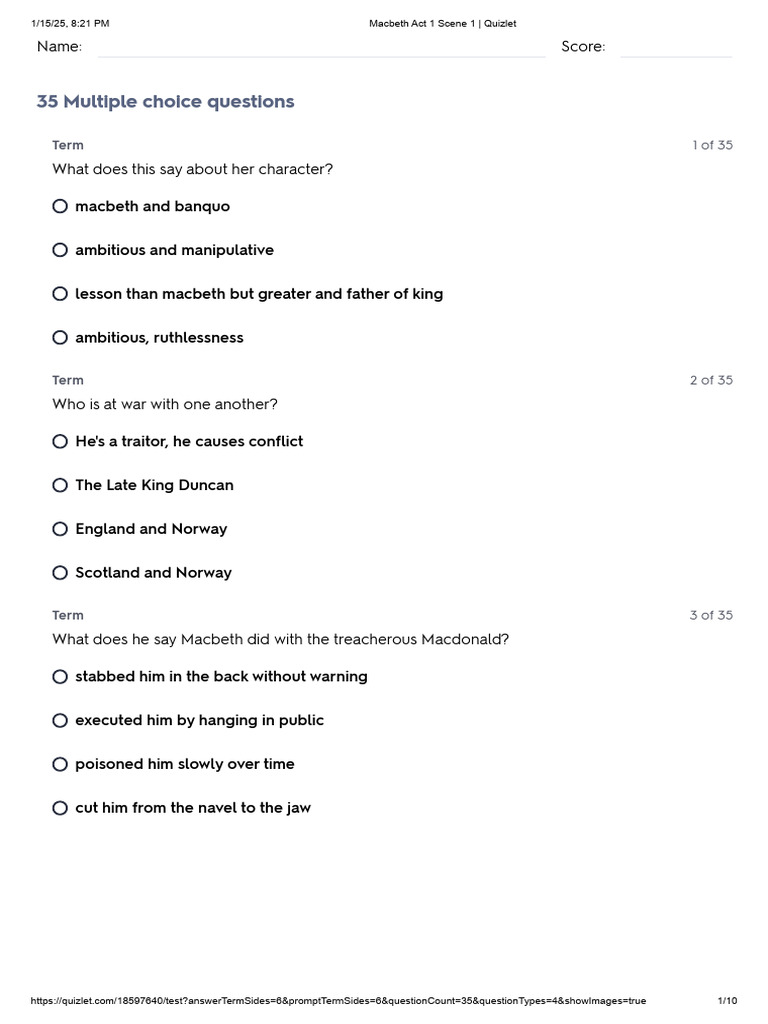
Task: Select 'He's a traitor, he causes conflict'
Action: coord(60,441)
